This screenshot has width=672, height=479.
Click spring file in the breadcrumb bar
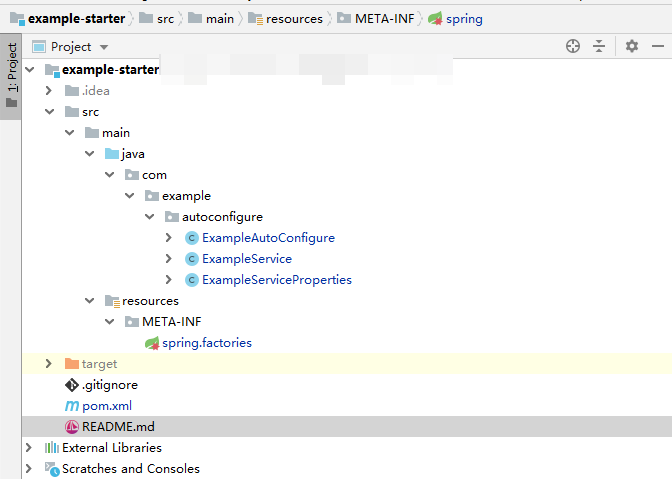point(455,19)
